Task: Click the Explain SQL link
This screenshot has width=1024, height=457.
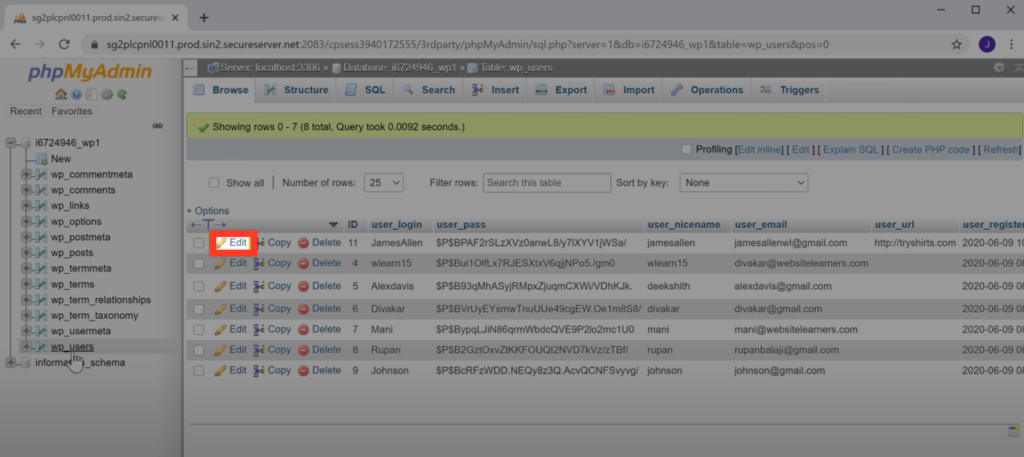Action: [x=851, y=150]
